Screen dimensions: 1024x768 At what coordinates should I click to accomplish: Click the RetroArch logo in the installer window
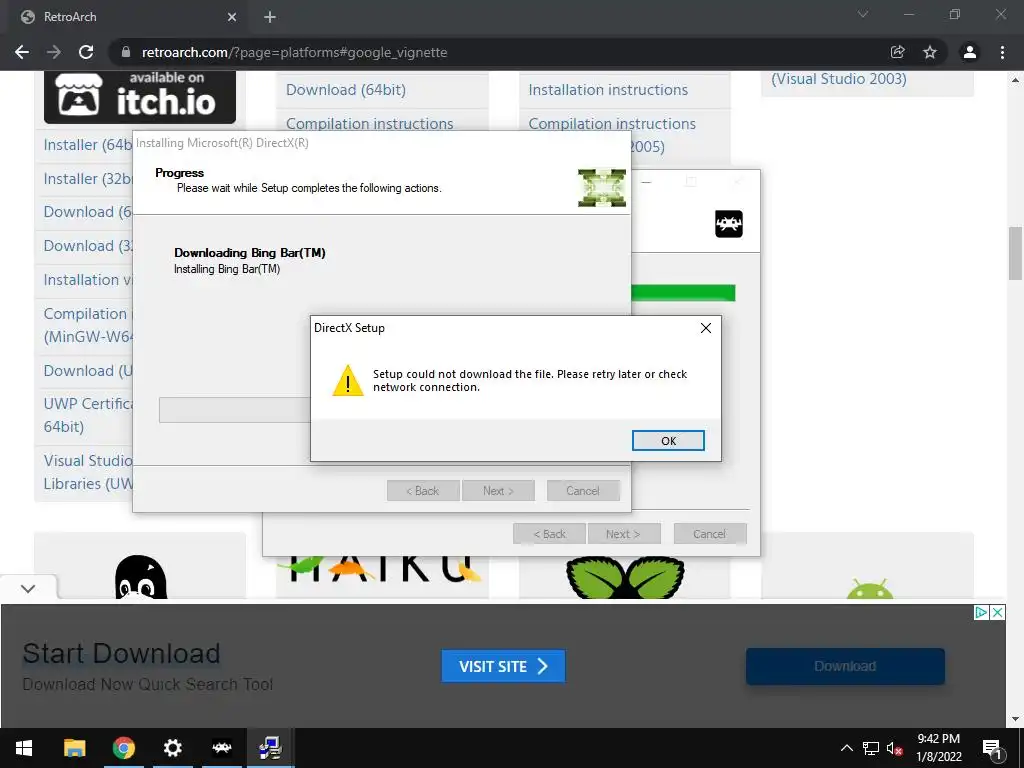pos(729,224)
